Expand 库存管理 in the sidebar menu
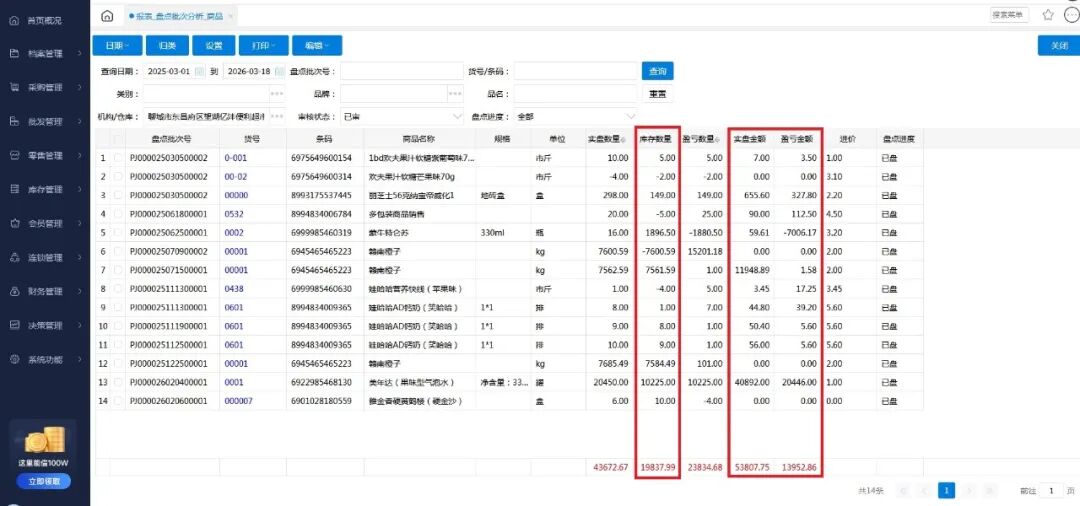1080x506 pixels. coord(45,189)
